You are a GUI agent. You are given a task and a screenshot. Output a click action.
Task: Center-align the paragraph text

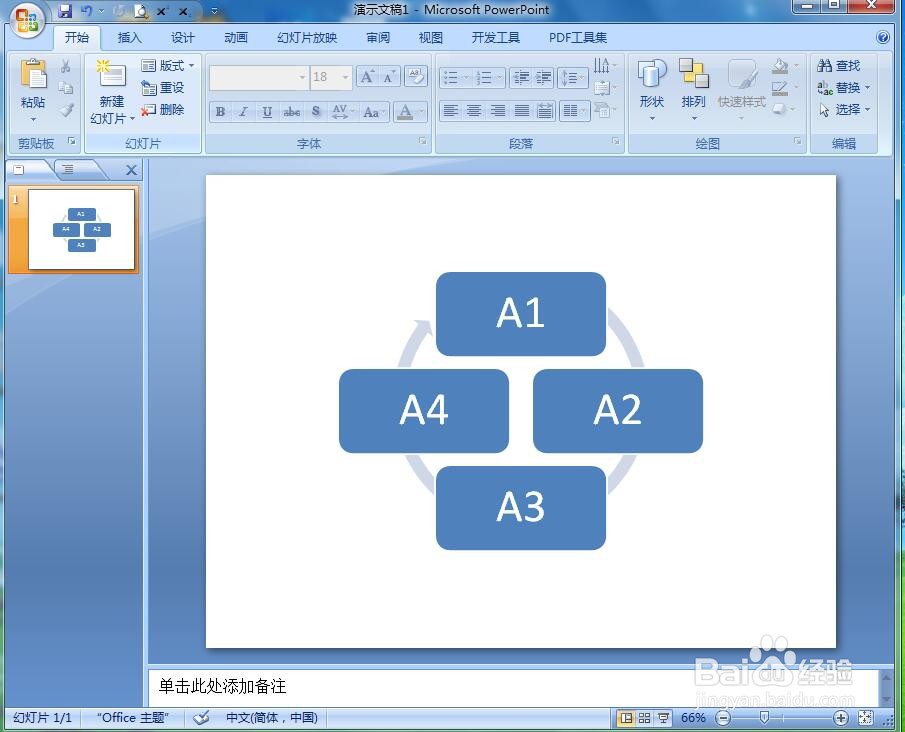pyautogui.click(x=474, y=111)
